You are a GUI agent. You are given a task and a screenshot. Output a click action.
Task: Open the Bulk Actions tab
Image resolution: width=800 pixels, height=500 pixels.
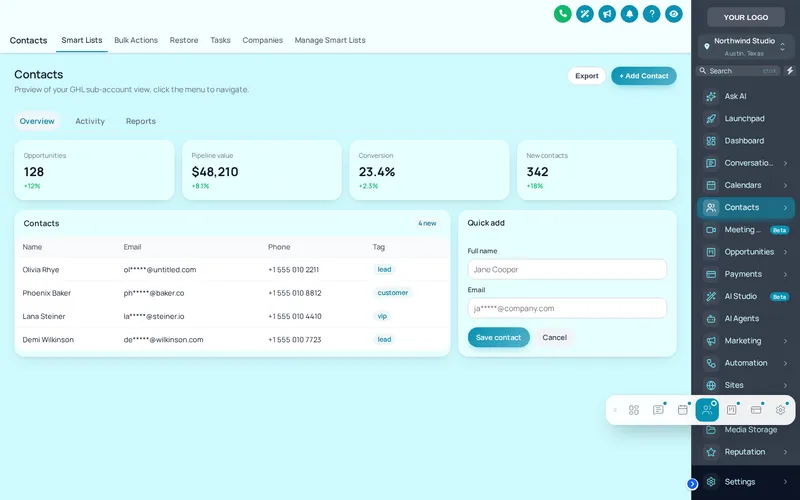coord(136,40)
